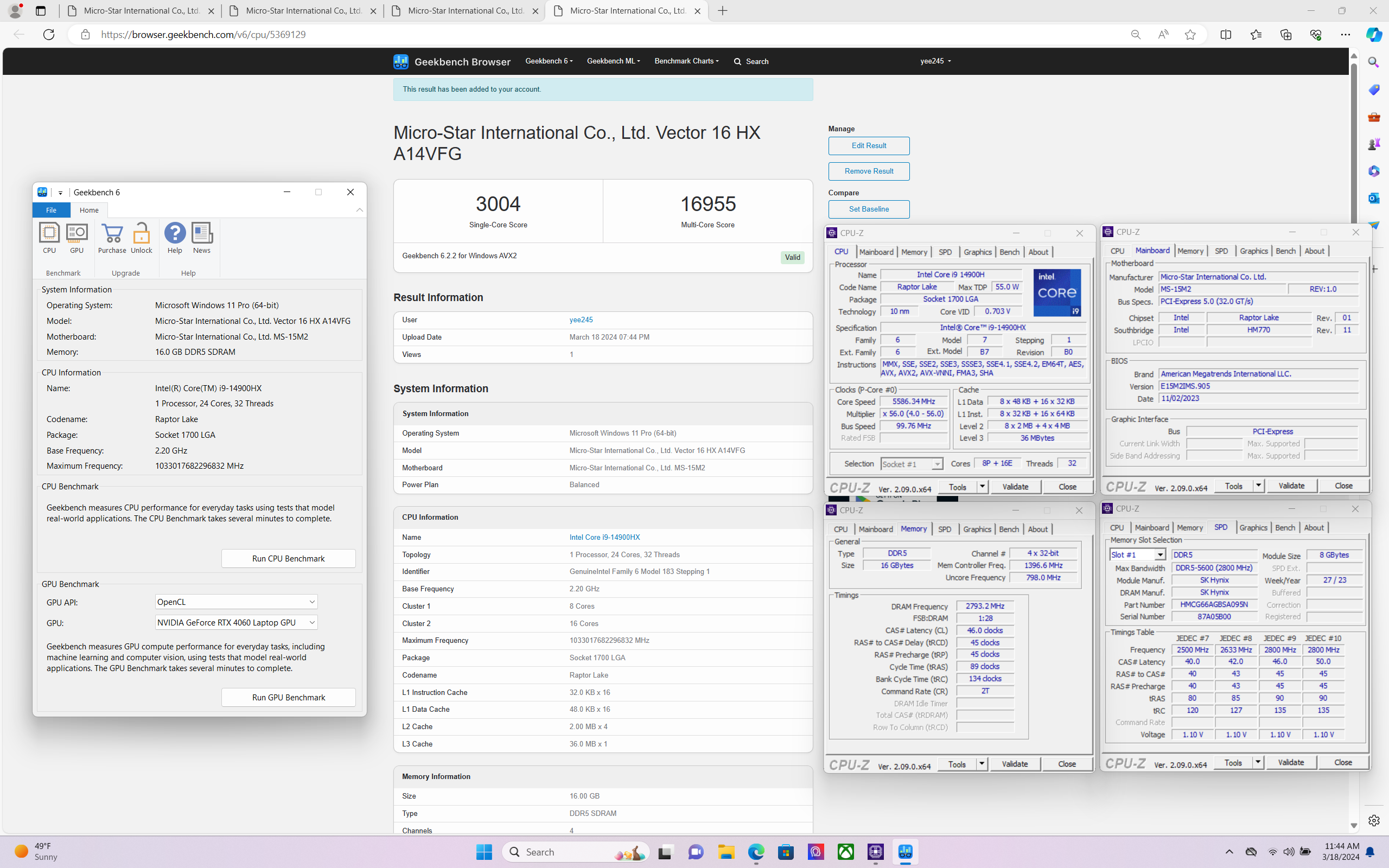
Task: Open yee245 user link in Result Information
Action: (x=581, y=320)
